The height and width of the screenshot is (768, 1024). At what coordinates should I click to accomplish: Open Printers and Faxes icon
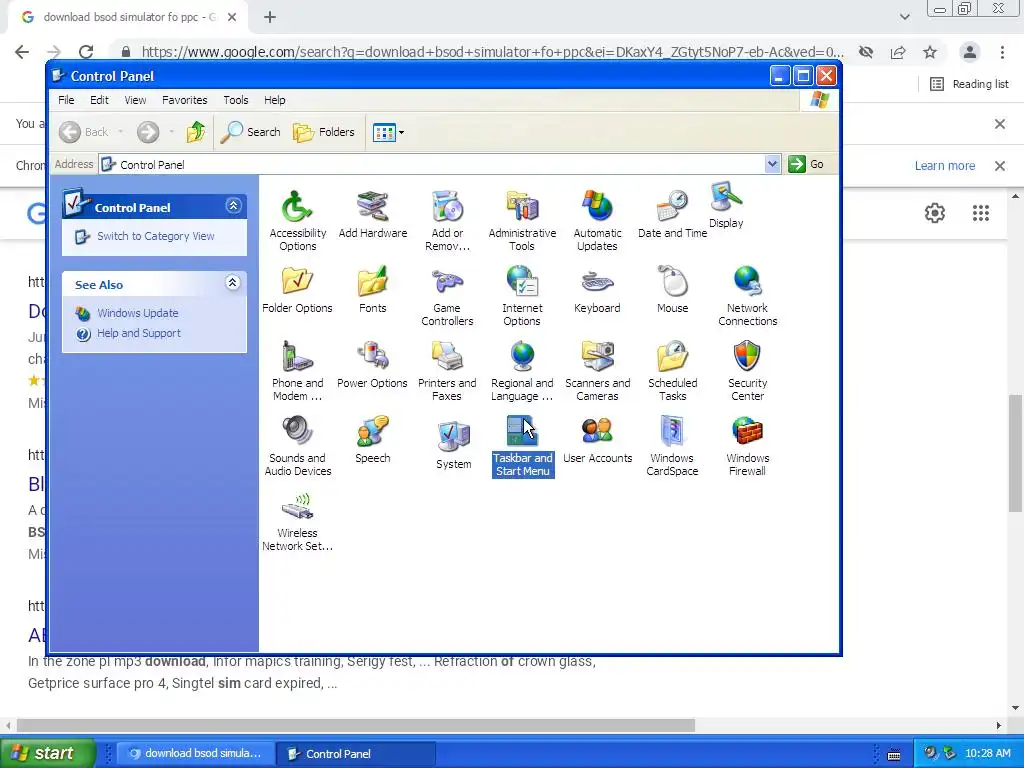point(447,371)
